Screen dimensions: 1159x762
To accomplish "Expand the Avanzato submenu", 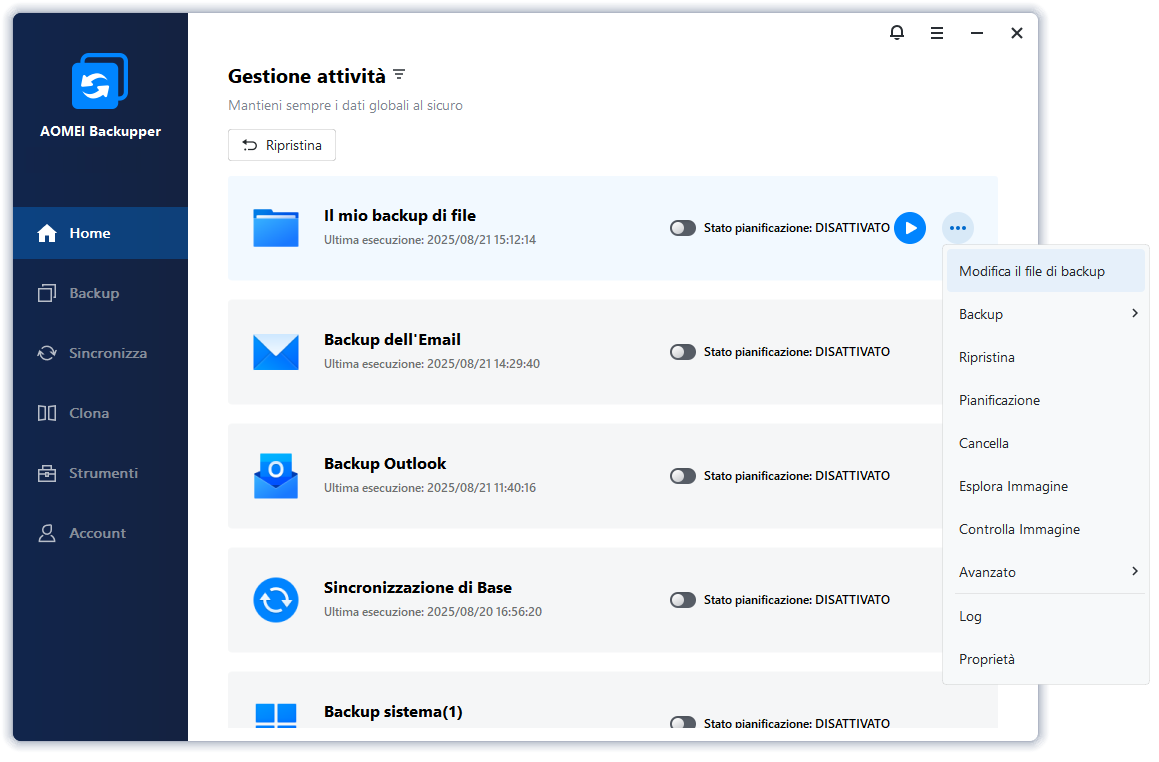I will click(x=1045, y=572).
